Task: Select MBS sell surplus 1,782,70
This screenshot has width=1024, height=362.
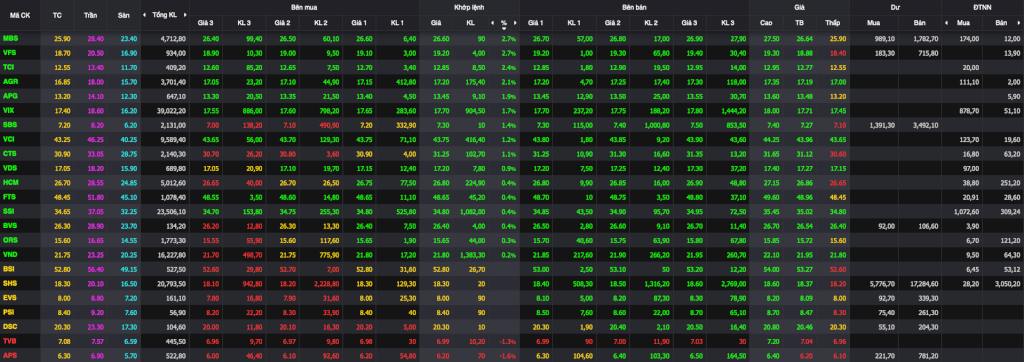Action: [x=925, y=39]
